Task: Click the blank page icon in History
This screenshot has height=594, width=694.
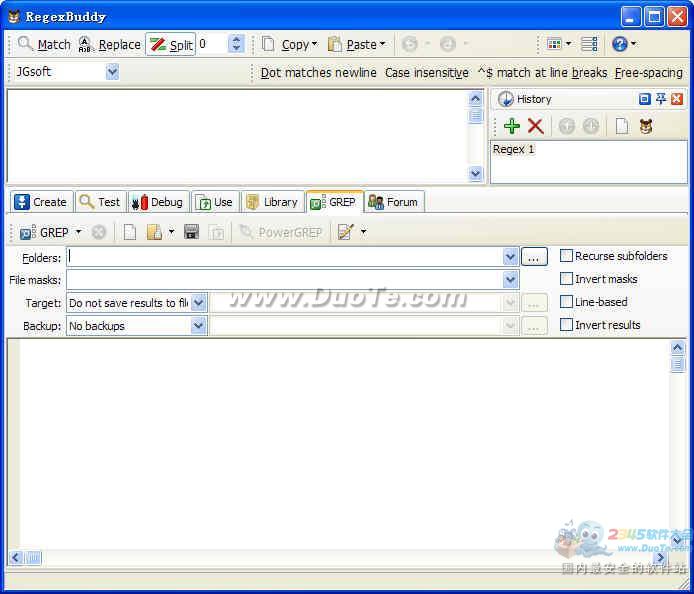Action: [x=622, y=126]
